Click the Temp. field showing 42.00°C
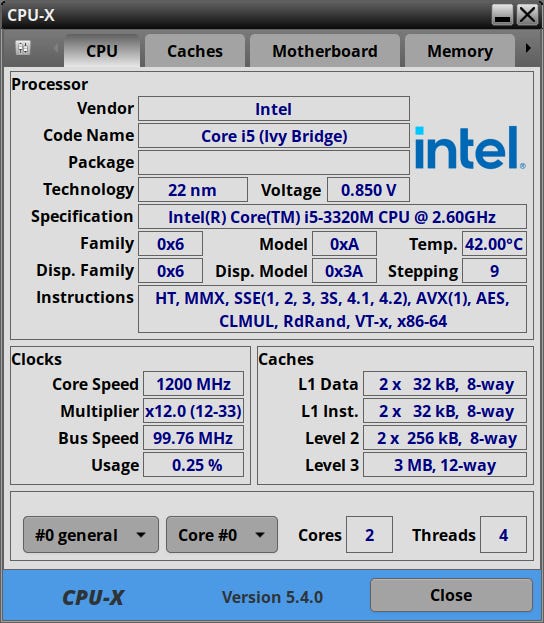The image size is (544, 623). pyautogui.click(x=494, y=244)
